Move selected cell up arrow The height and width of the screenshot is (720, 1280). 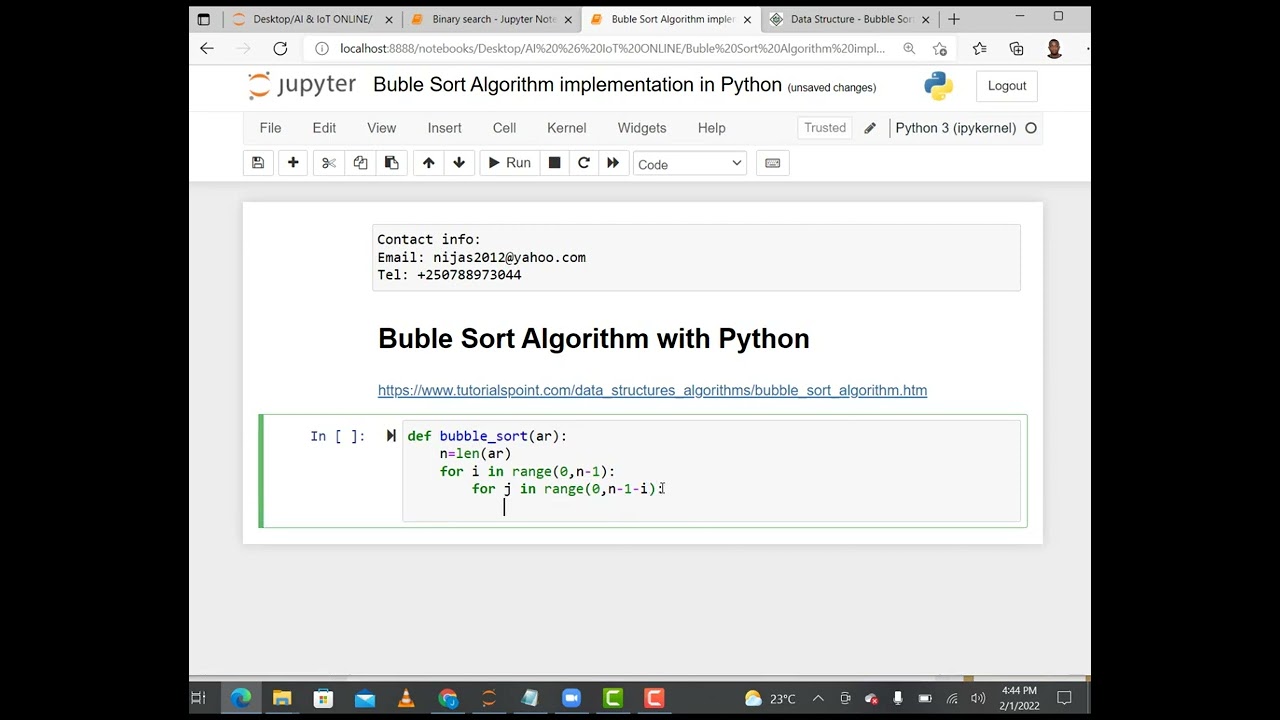pyautogui.click(x=428, y=163)
